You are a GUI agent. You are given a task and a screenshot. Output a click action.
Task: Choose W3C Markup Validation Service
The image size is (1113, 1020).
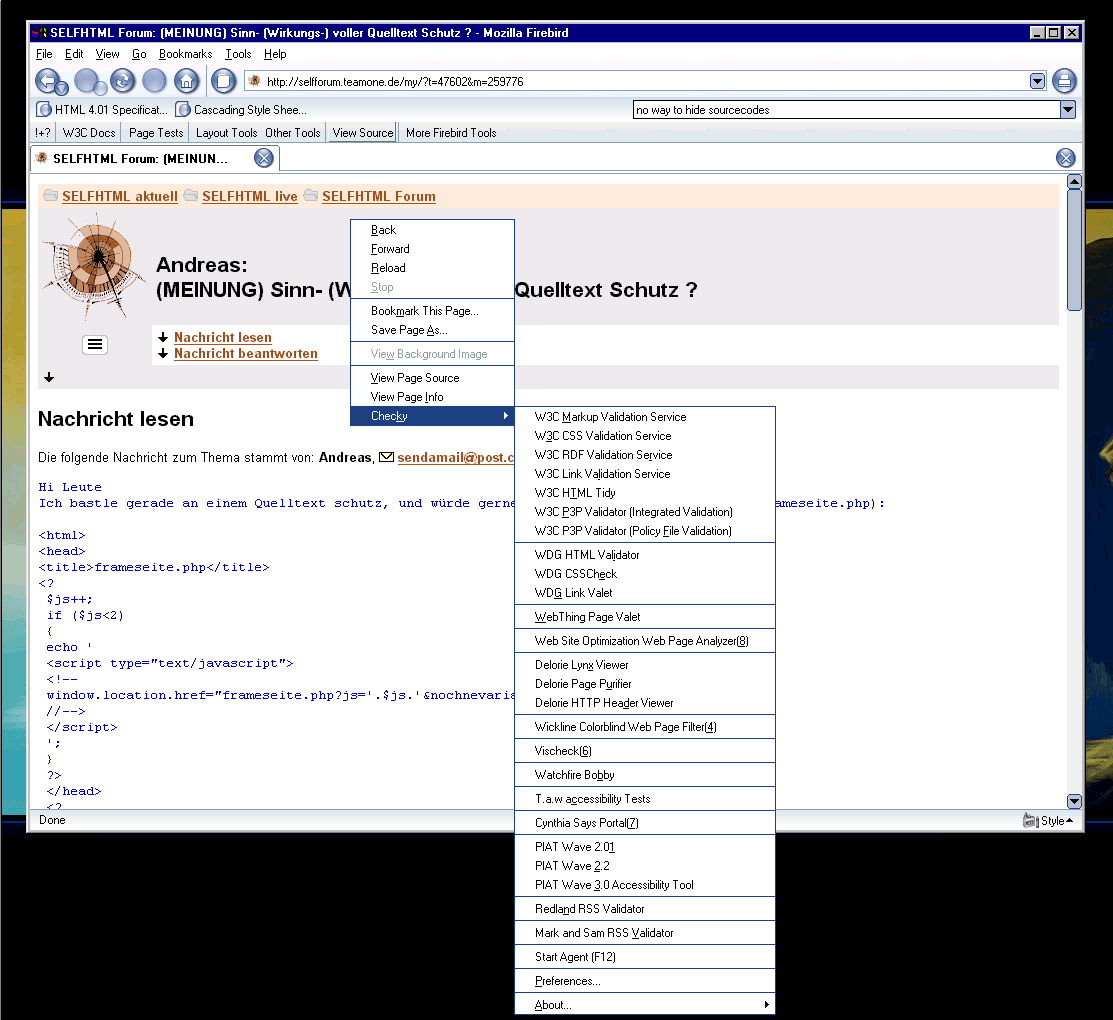point(610,417)
